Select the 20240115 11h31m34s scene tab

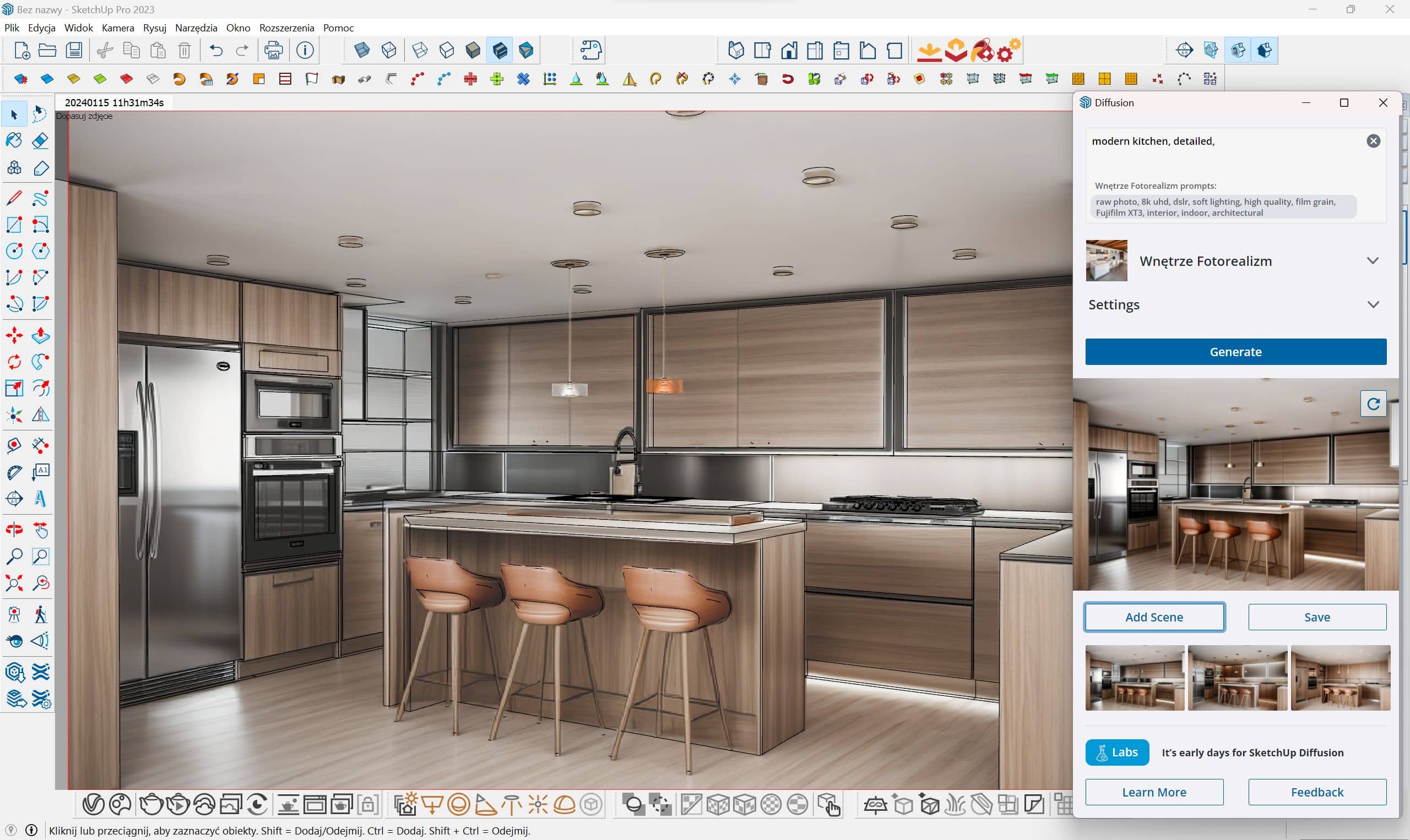(x=114, y=102)
